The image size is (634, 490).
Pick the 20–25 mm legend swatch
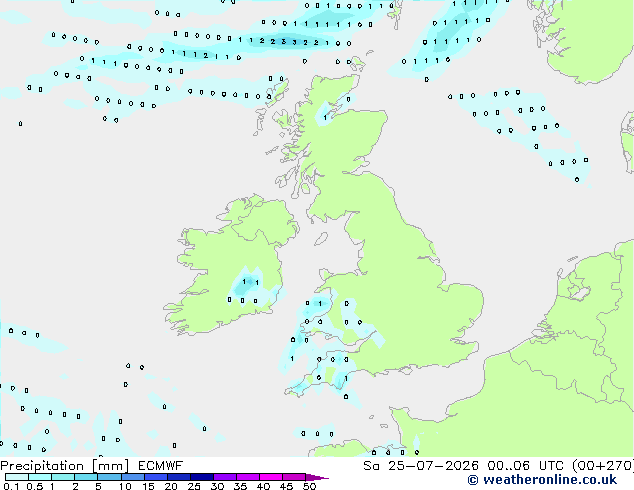tap(179, 477)
